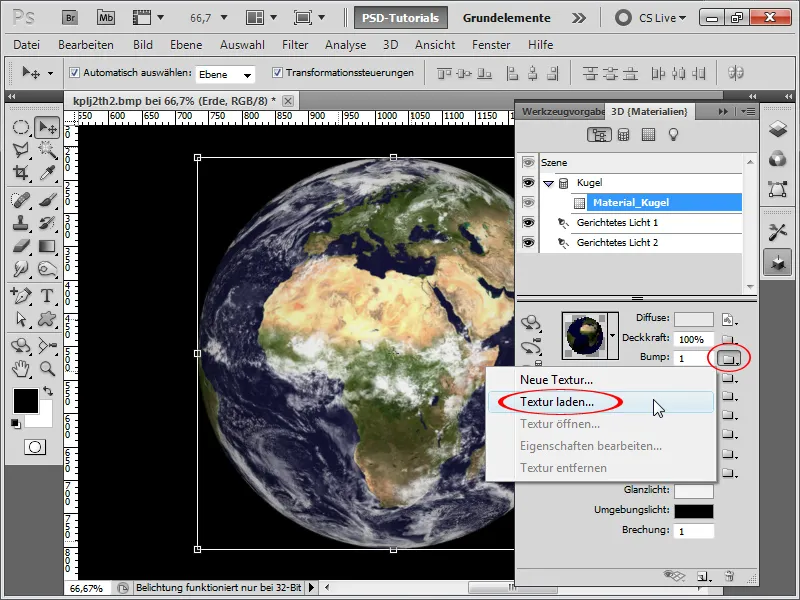Select the Eyedropper tool

pos(47,172)
